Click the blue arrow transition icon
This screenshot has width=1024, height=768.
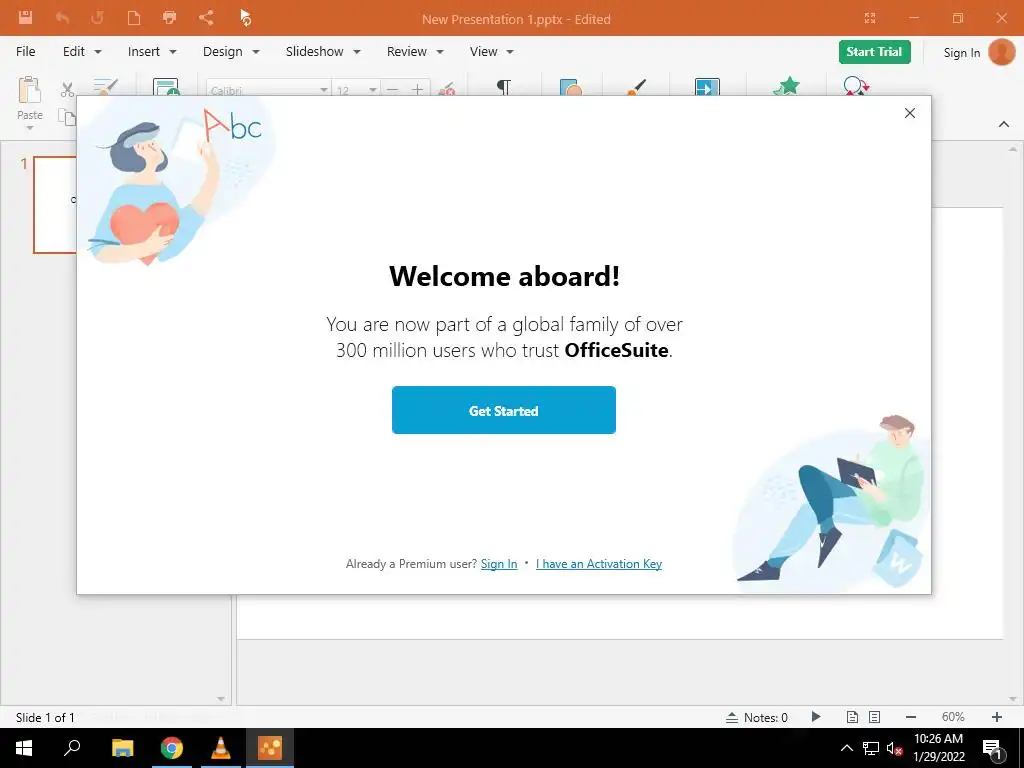click(x=707, y=87)
